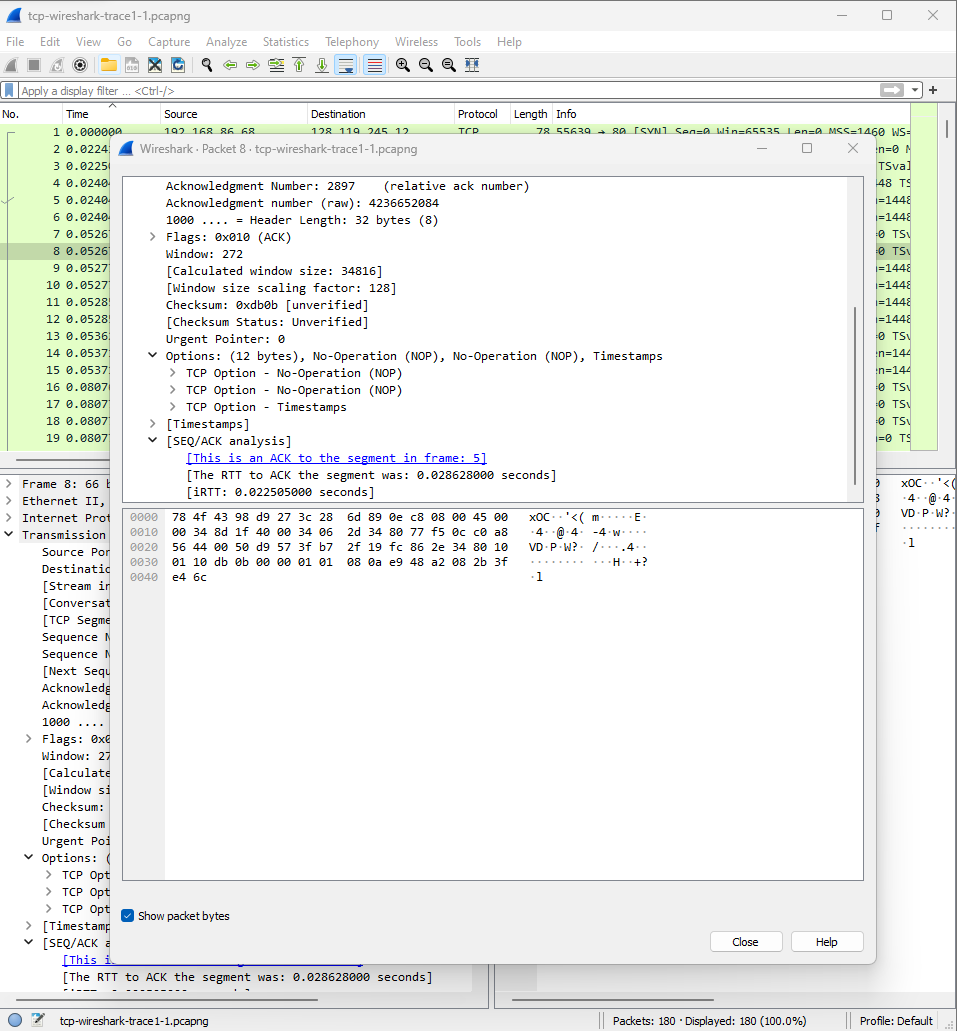The height and width of the screenshot is (1031, 957).
Task: Click the Stop capture square icon
Action: (34, 65)
